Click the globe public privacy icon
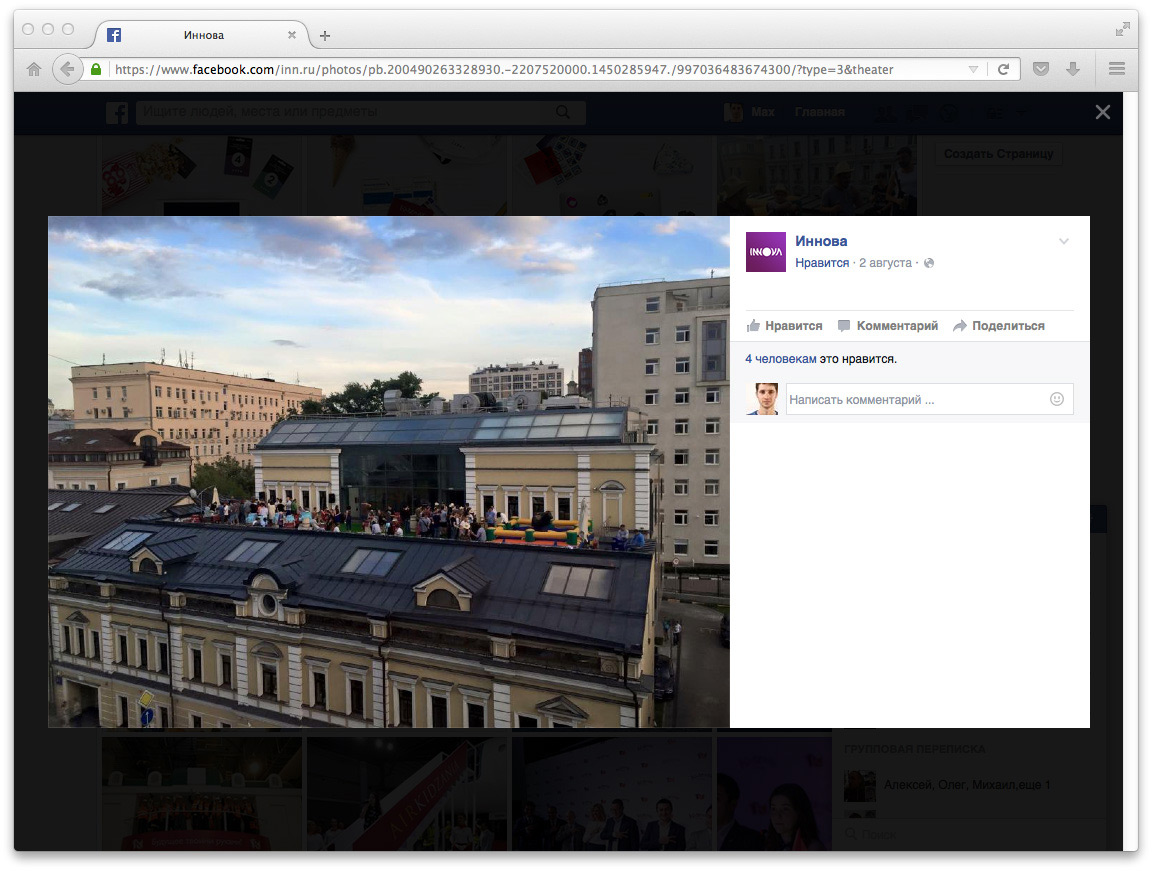This screenshot has height=871, width=1152. pos(929,263)
